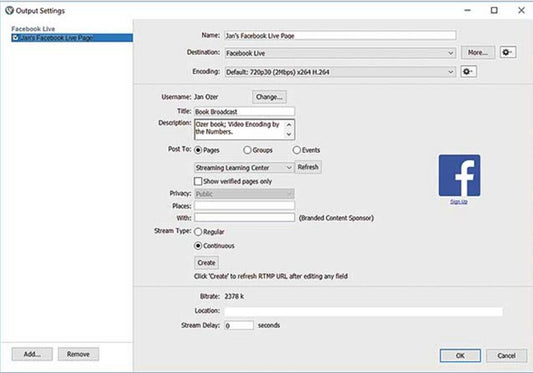Viewport: 533px width, 373px height.
Task: Click the Cancel button
Action: (x=506, y=356)
